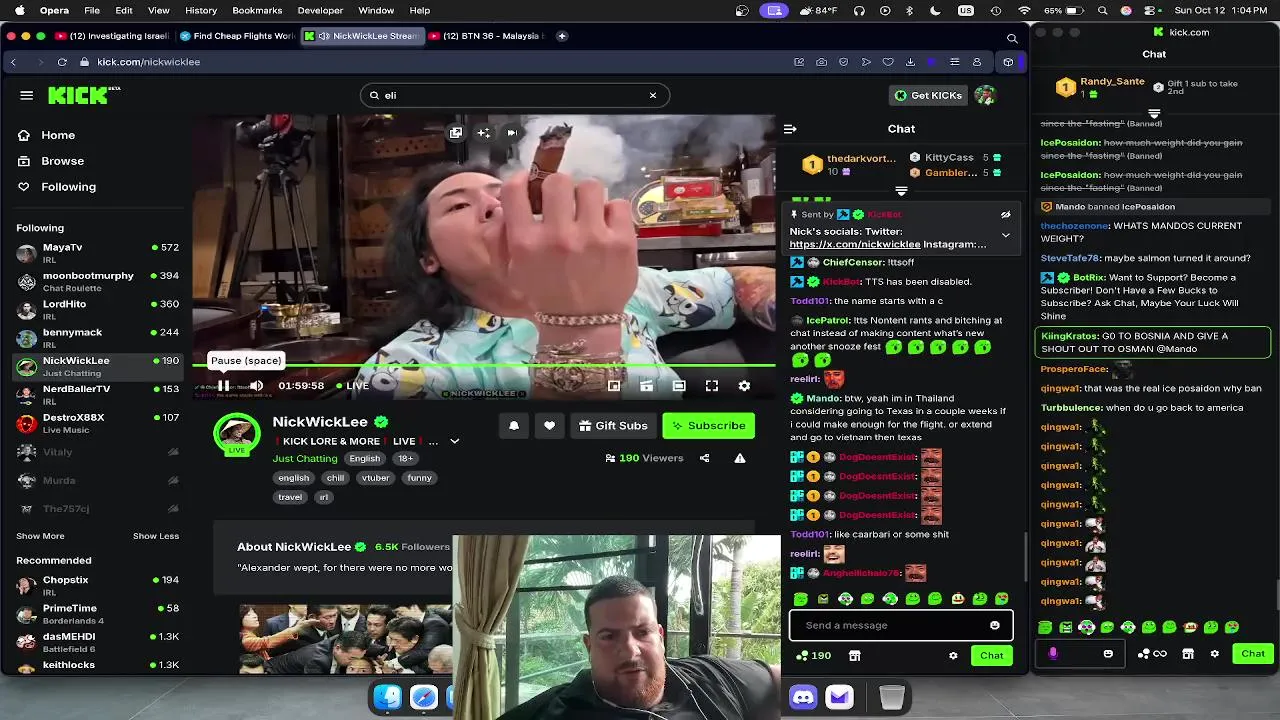Click the search field containing 'eli'
Viewport: 1280px width, 720px height.
click(514, 95)
